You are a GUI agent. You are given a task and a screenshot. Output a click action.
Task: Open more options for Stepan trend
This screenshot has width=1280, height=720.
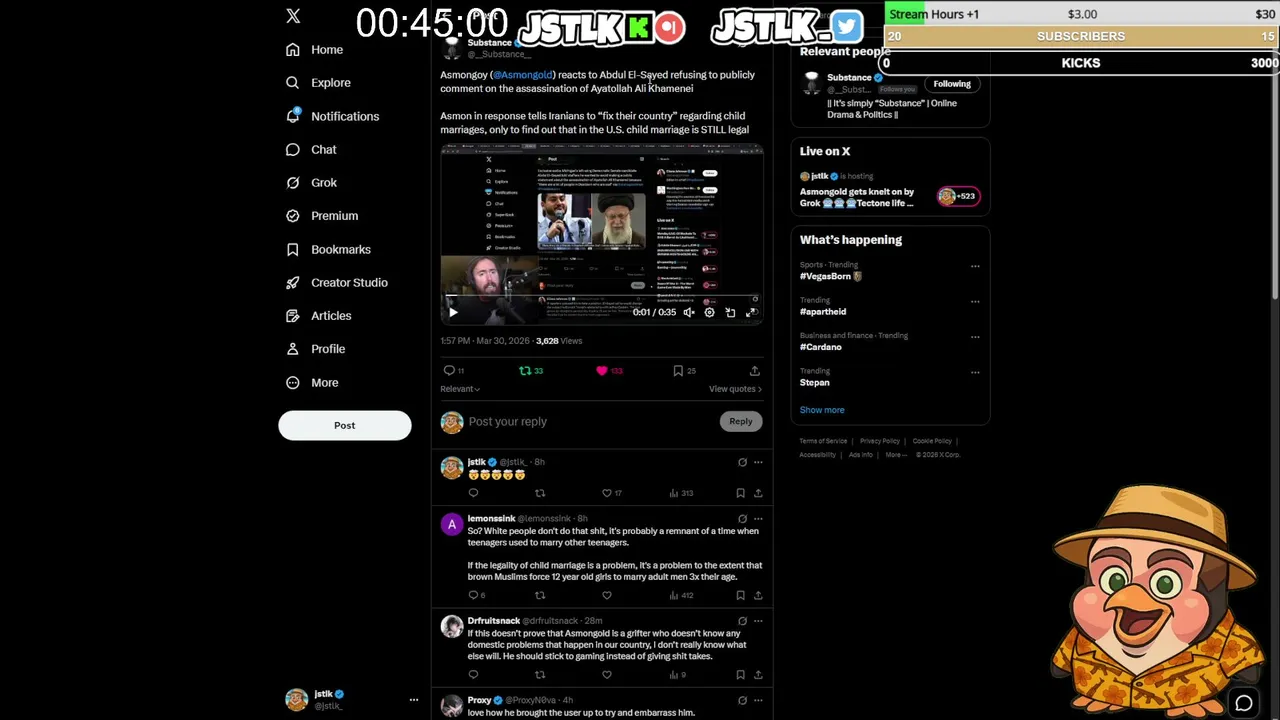975,372
